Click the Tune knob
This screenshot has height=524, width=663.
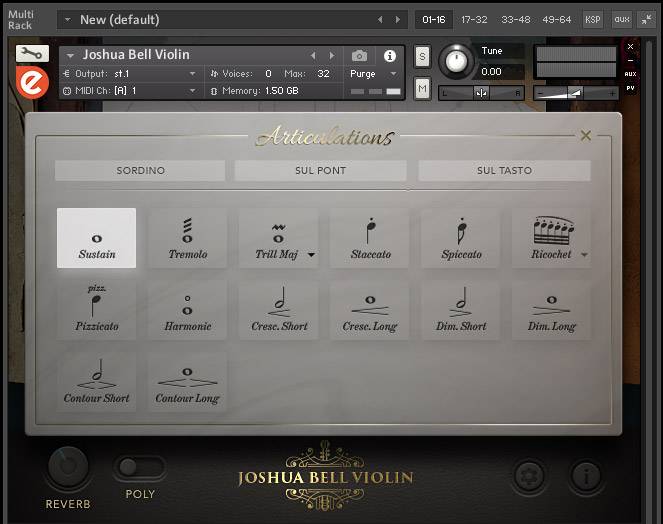coord(456,62)
